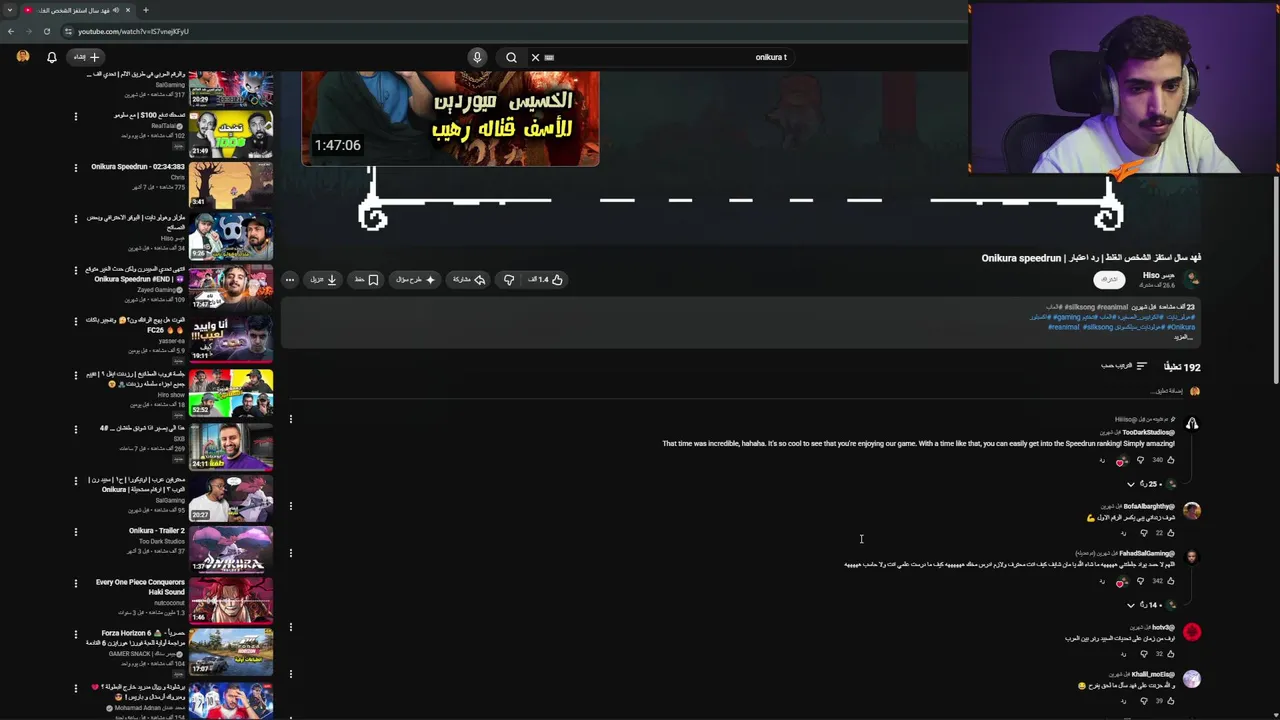The height and width of the screenshot is (720, 1280).
Task: Like the BofaAlbarghthy comment
Action: [x=1171, y=533]
